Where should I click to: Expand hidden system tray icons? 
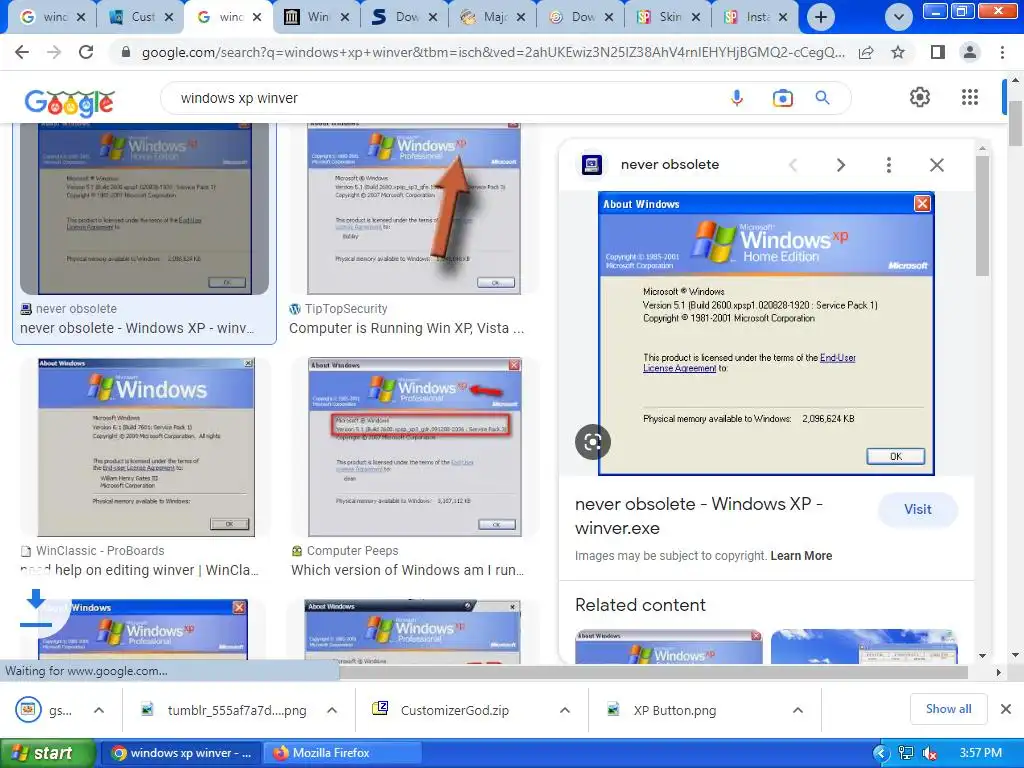(882, 753)
